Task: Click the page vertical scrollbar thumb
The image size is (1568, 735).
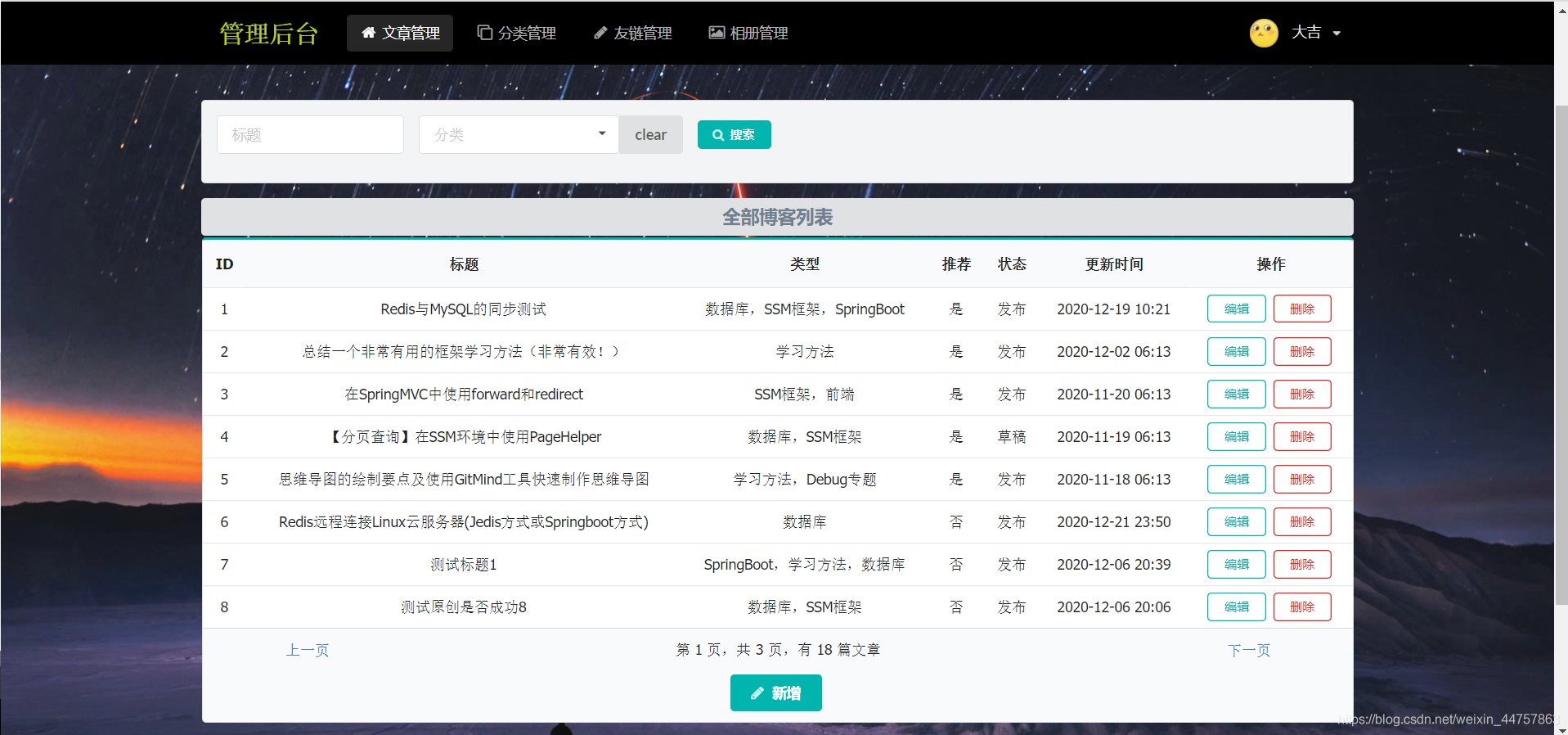Action: click(1561, 355)
